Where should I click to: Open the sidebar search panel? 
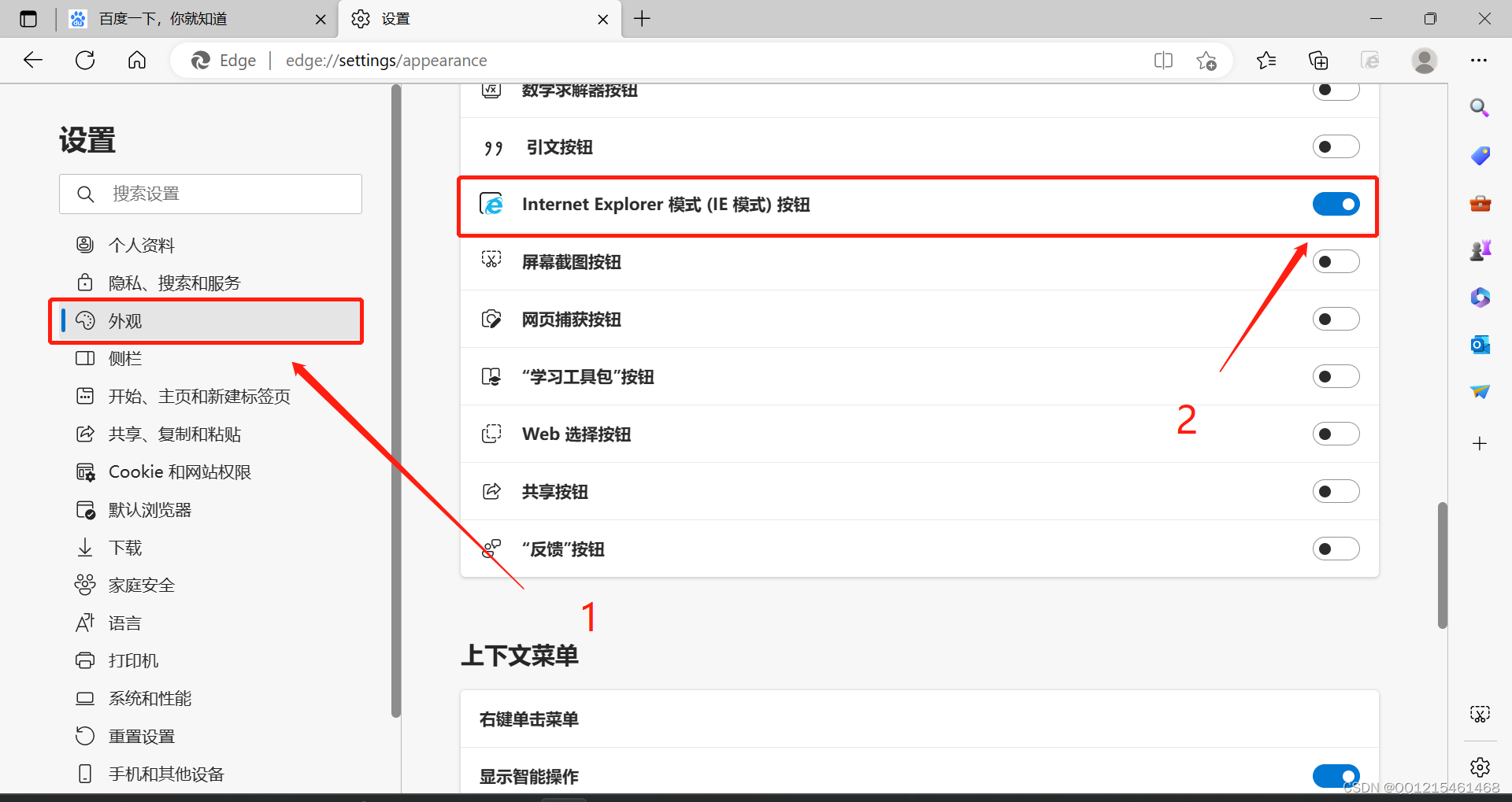pos(1480,108)
